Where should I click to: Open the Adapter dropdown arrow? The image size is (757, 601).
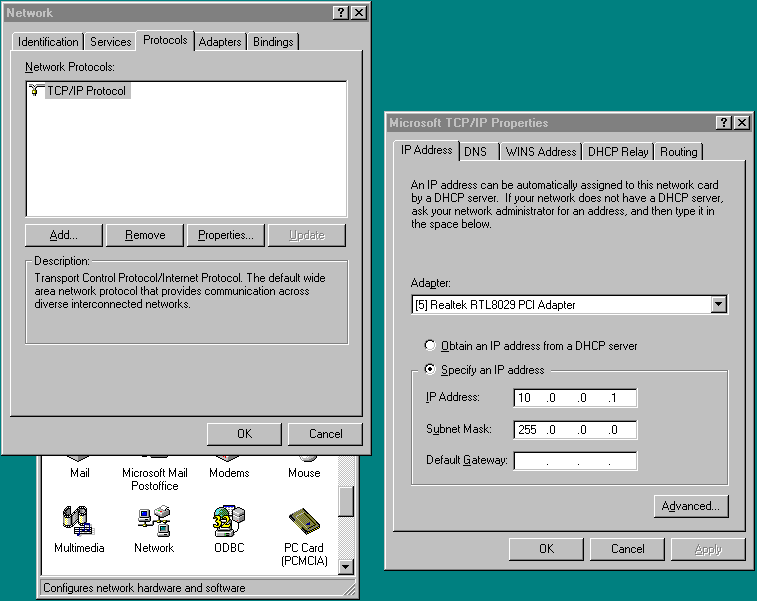718,305
